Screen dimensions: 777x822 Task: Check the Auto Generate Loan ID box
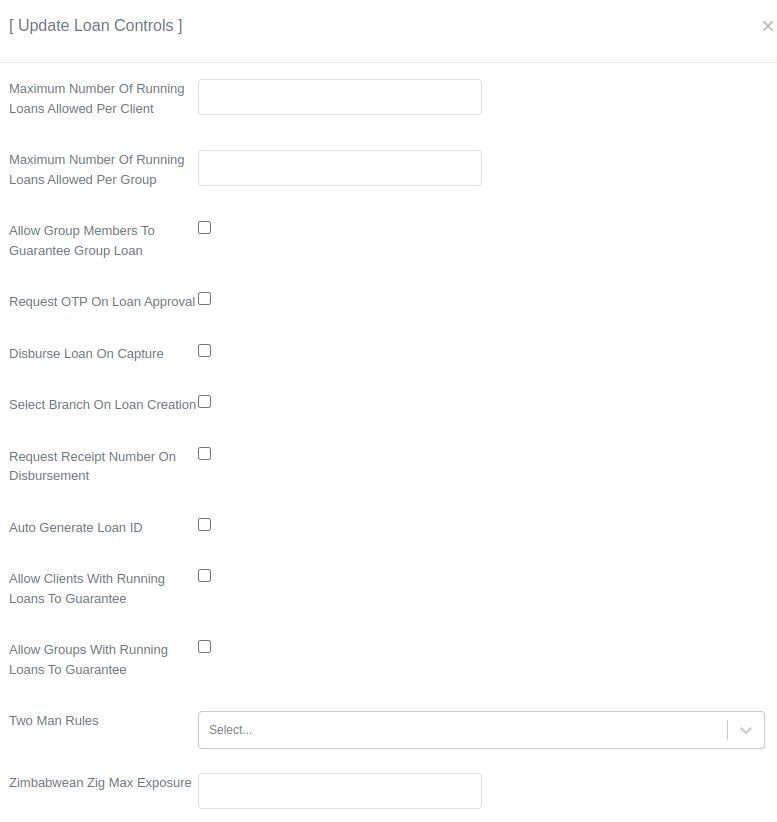tap(204, 525)
